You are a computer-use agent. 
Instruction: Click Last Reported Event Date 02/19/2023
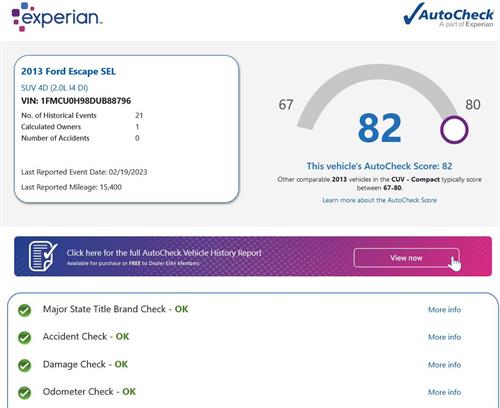84,172
